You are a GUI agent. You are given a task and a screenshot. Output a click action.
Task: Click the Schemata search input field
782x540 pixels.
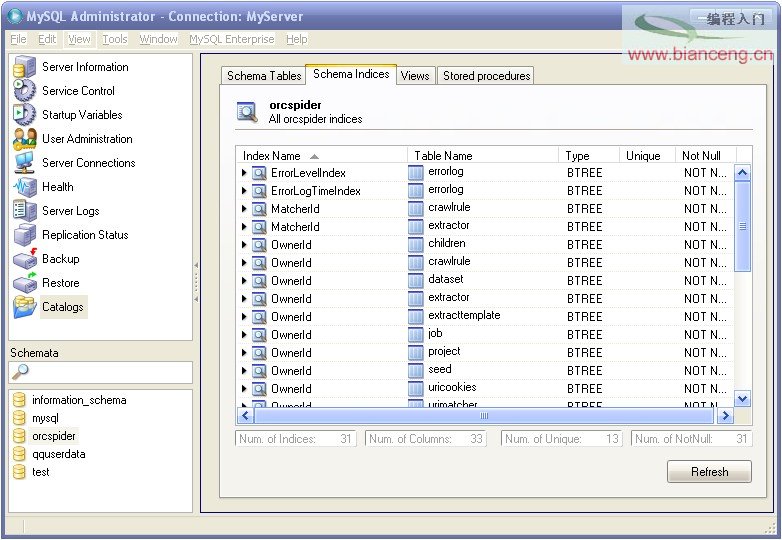101,372
